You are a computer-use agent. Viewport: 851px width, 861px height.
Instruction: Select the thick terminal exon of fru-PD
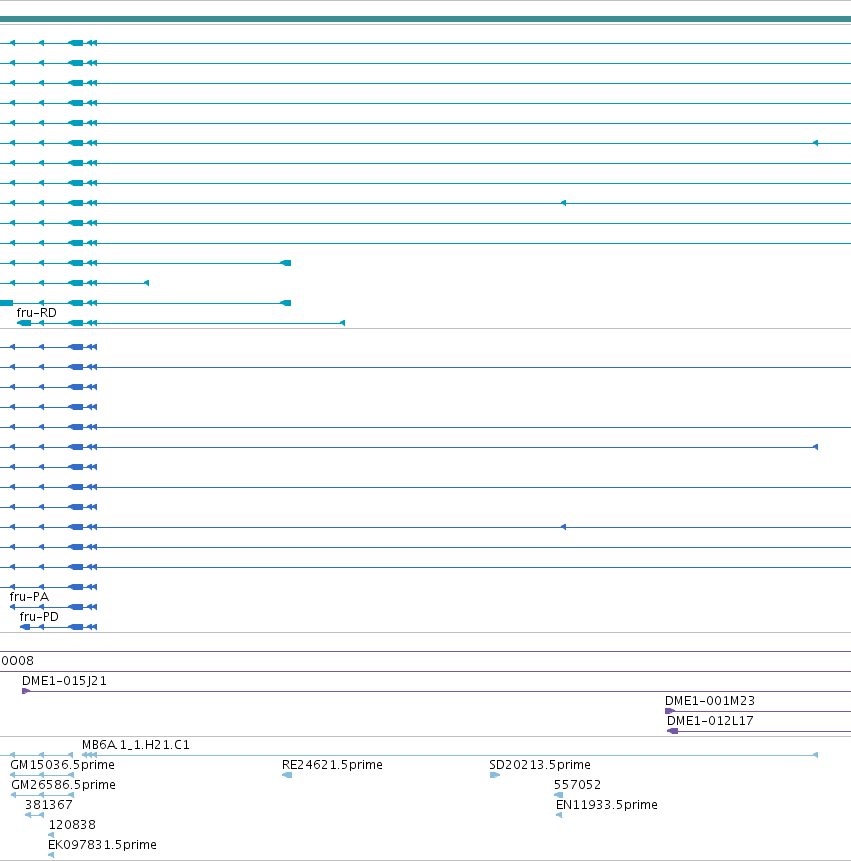[x=25, y=627]
